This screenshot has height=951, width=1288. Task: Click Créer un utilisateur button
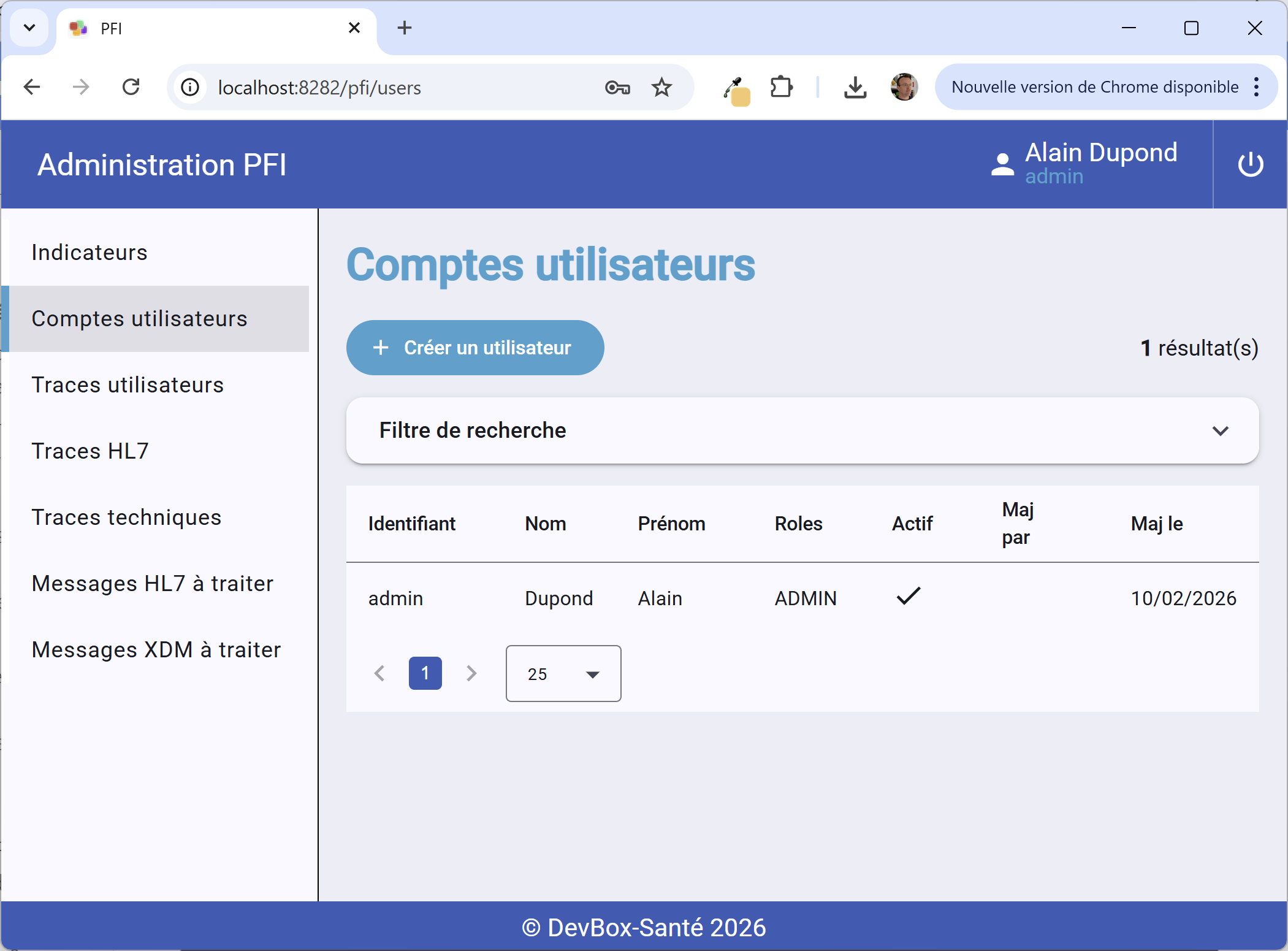tap(474, 348)
